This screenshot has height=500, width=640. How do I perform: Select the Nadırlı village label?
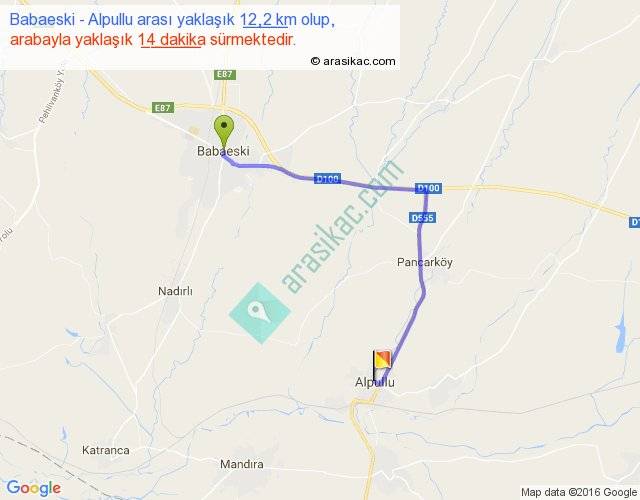[175, 291]
